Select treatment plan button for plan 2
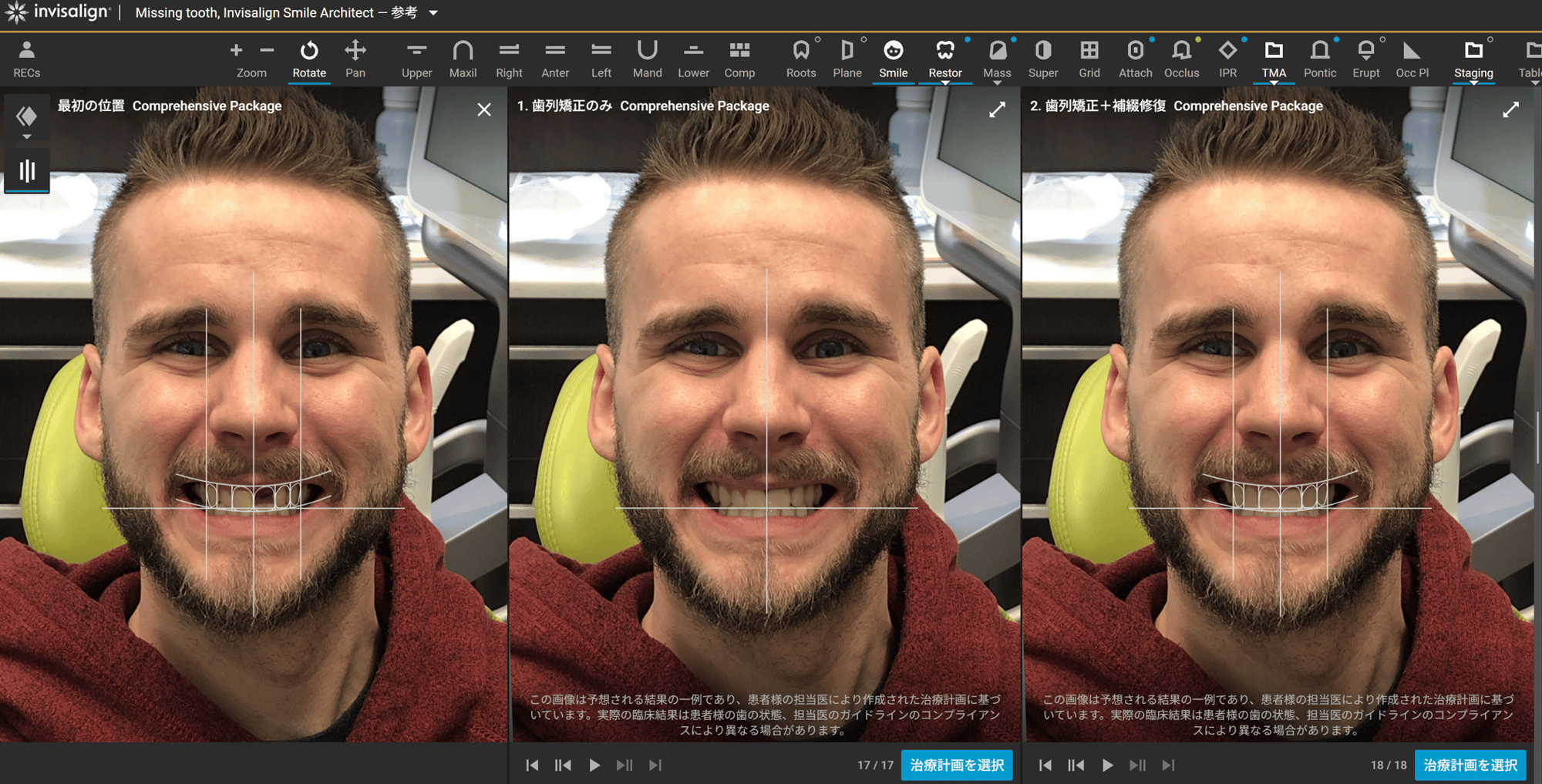The height and width of the screenshot is (784, 1542). tap(1470, 765)
